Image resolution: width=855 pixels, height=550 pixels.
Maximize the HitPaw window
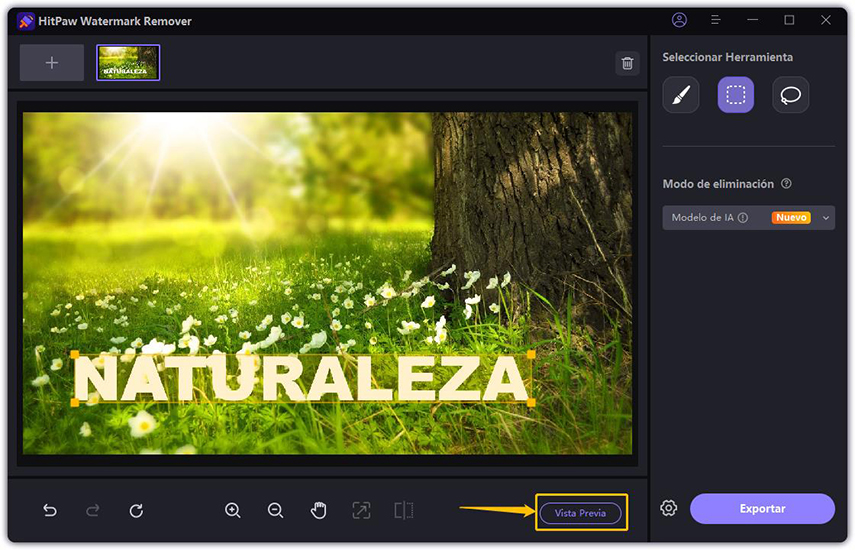(789, 20)
